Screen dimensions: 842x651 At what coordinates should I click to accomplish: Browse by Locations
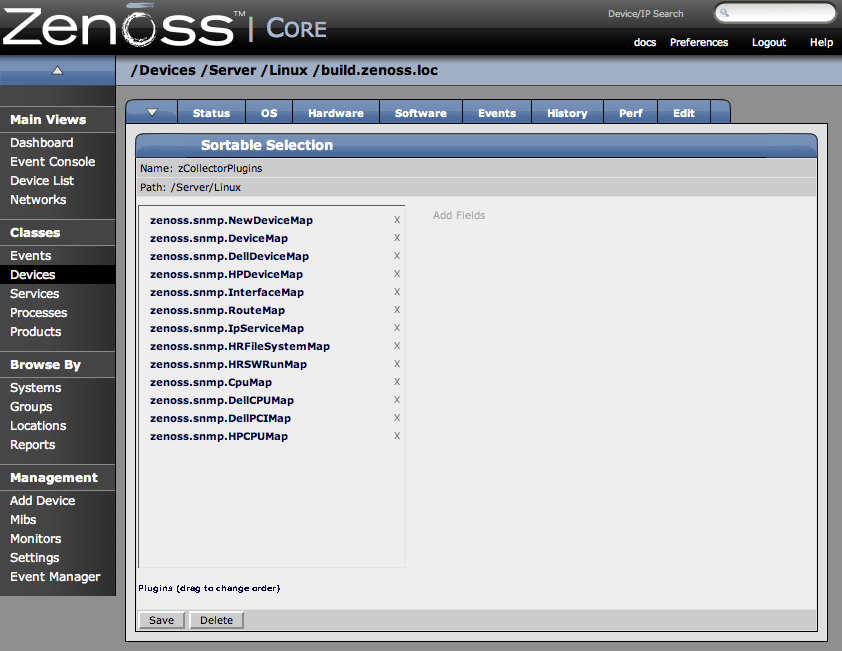[x=38, y=426]
